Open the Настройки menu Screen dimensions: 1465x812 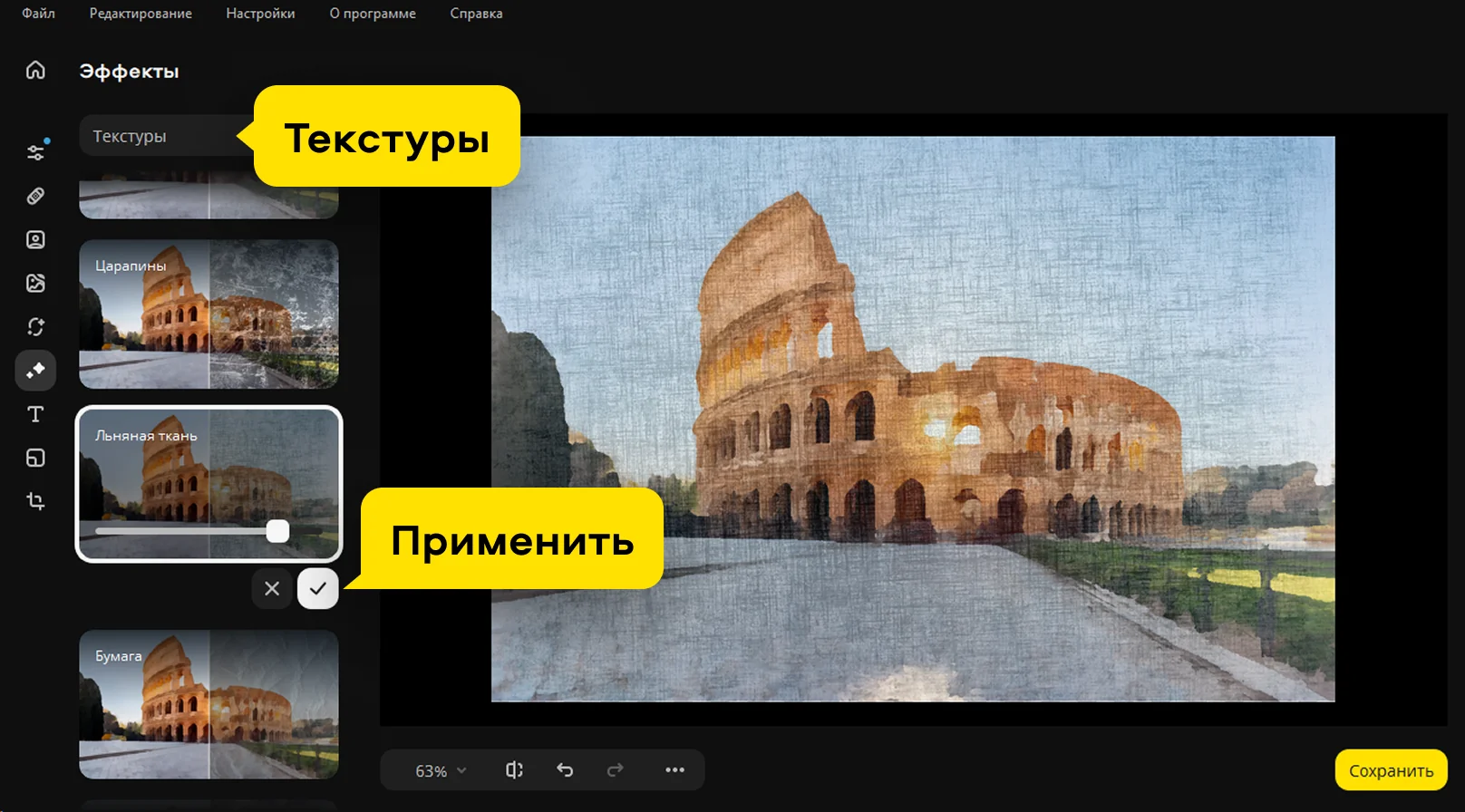pyautogui.click(x=260, y=14)
